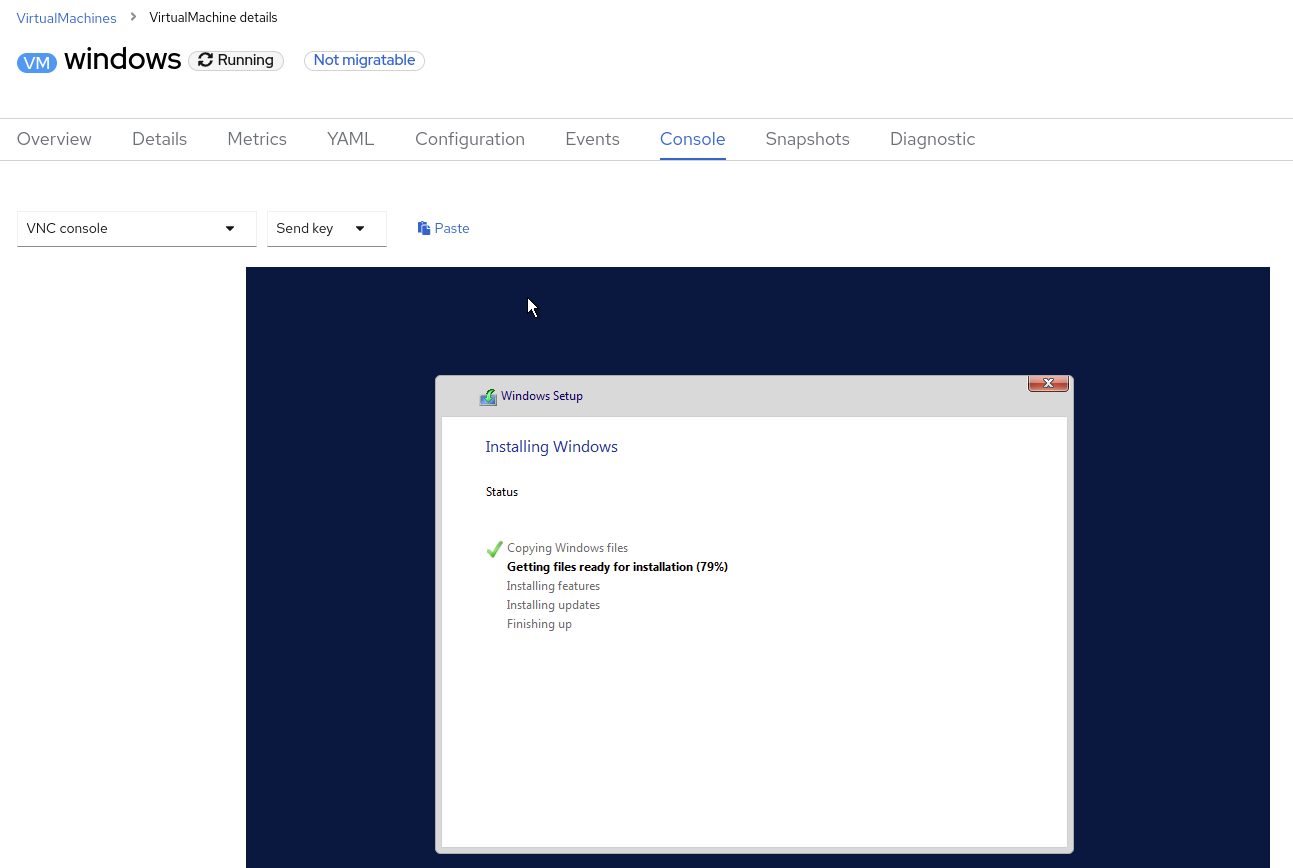Screen dimensions: 1293x868
Task: Switch to the Overview tab
Action: click(x=54, y=139)
